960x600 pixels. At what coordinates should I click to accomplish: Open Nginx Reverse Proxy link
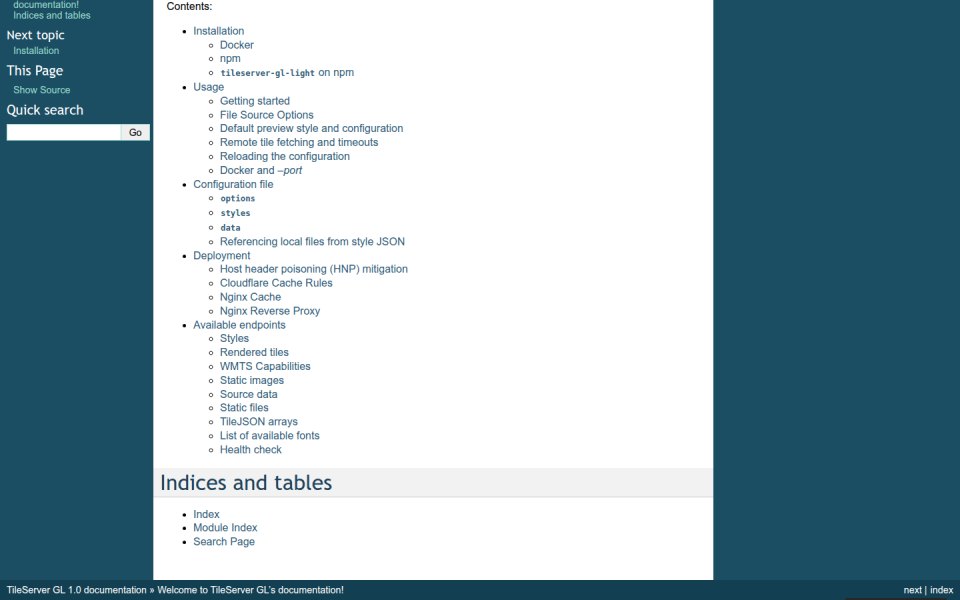tap(270, 311)
